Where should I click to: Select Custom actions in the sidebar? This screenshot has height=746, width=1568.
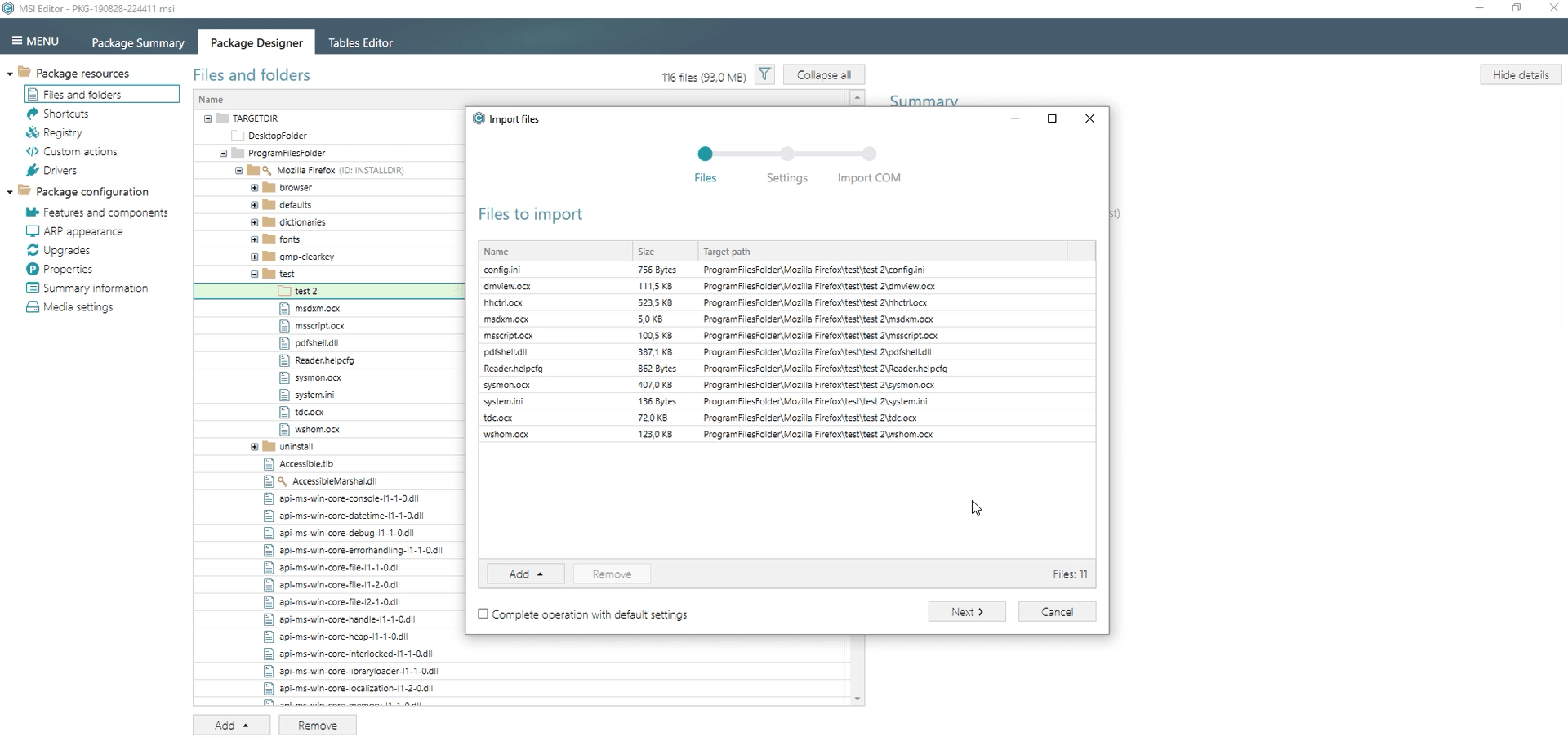[x=79, y=151]
